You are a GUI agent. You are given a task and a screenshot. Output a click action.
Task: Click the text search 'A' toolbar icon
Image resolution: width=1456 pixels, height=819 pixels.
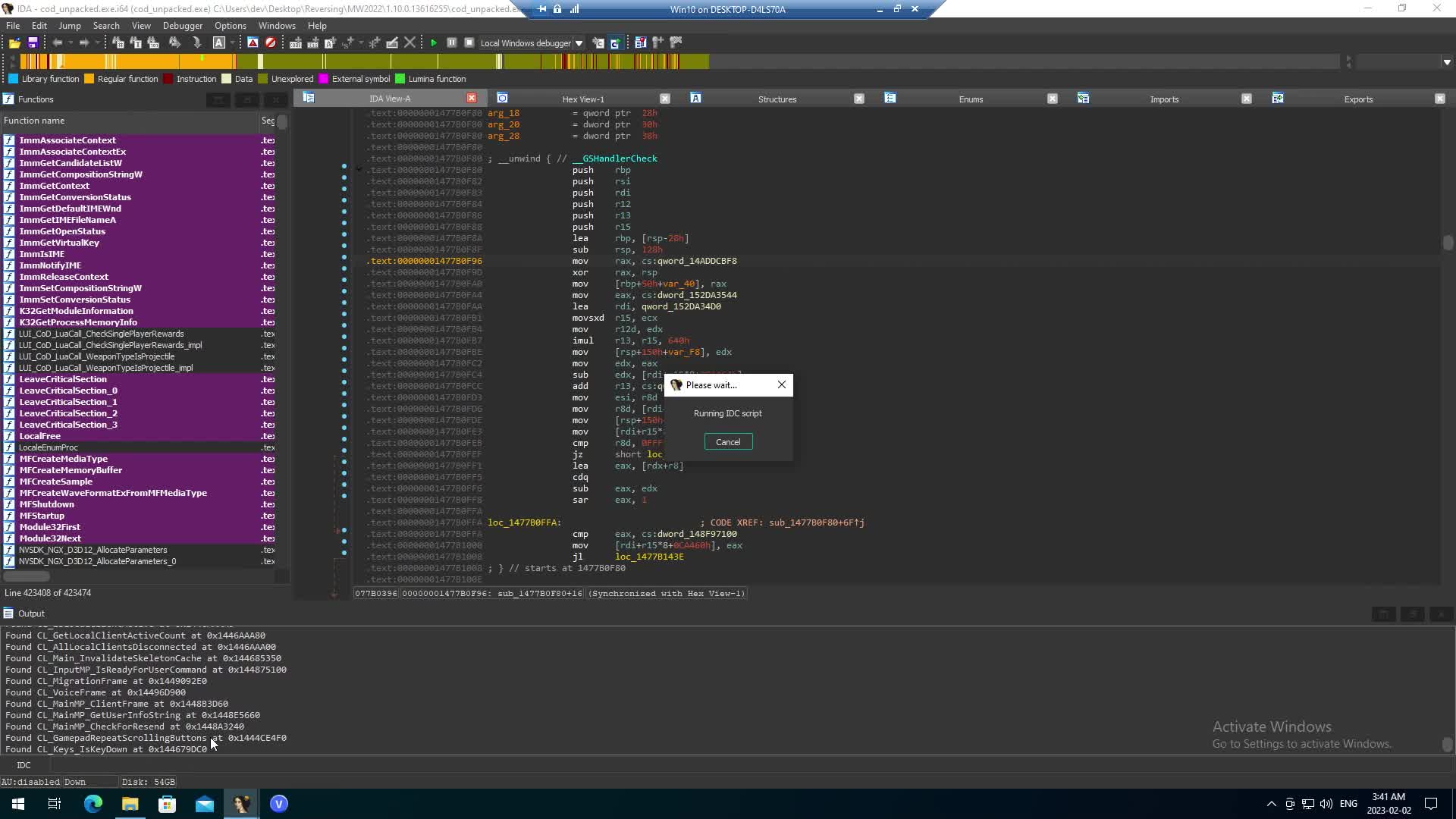point(218,43)
